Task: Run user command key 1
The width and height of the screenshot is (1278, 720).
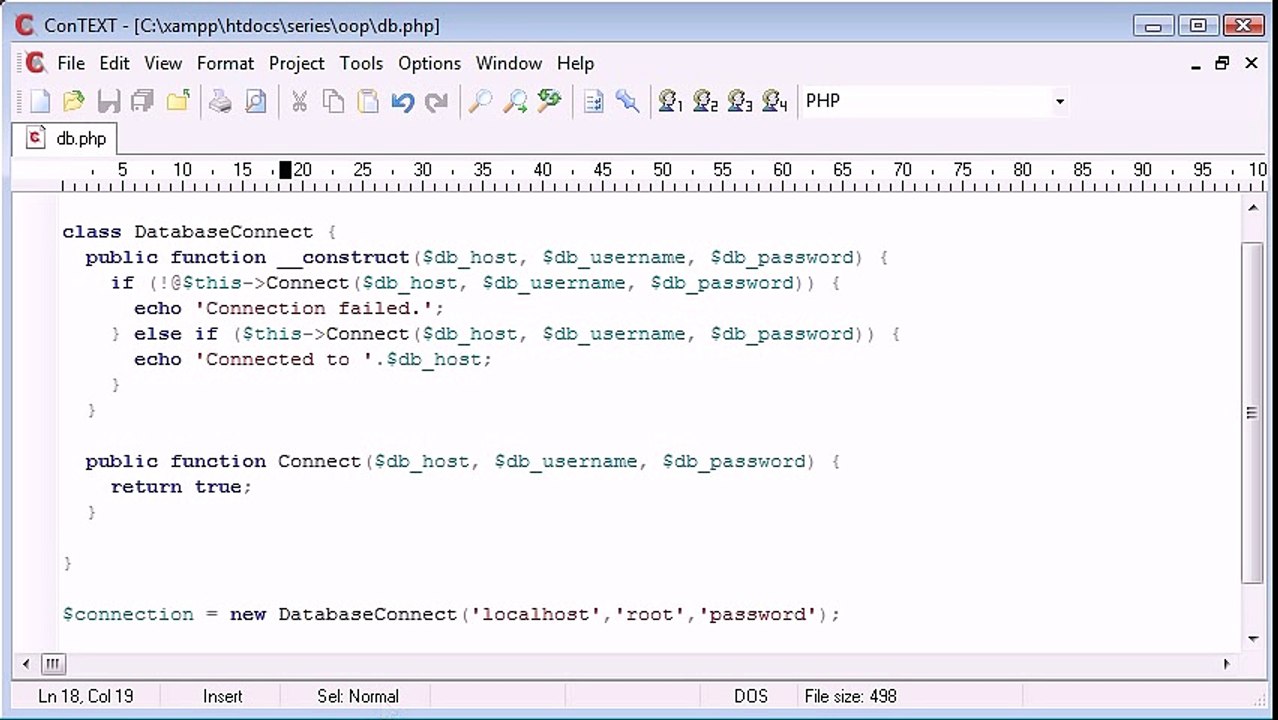Action: (x=670, y=101)
